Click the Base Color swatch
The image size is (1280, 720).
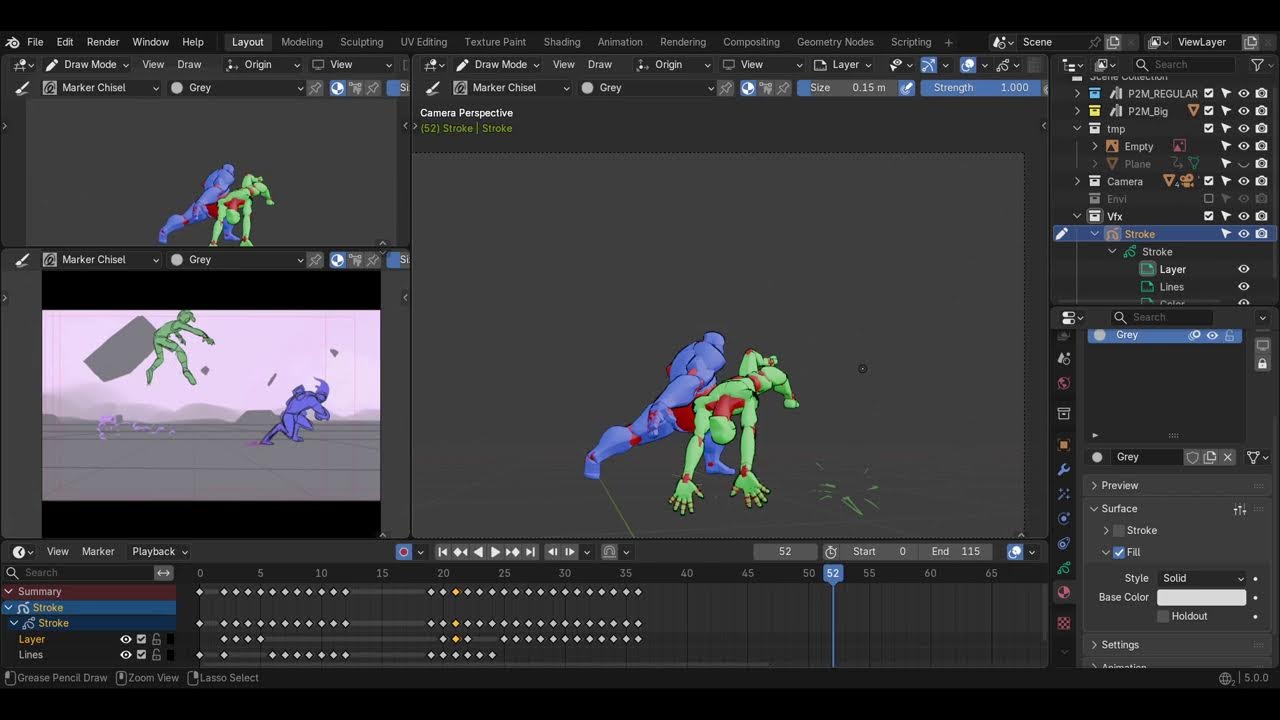pyautogui.click(x=1201, y=597)
